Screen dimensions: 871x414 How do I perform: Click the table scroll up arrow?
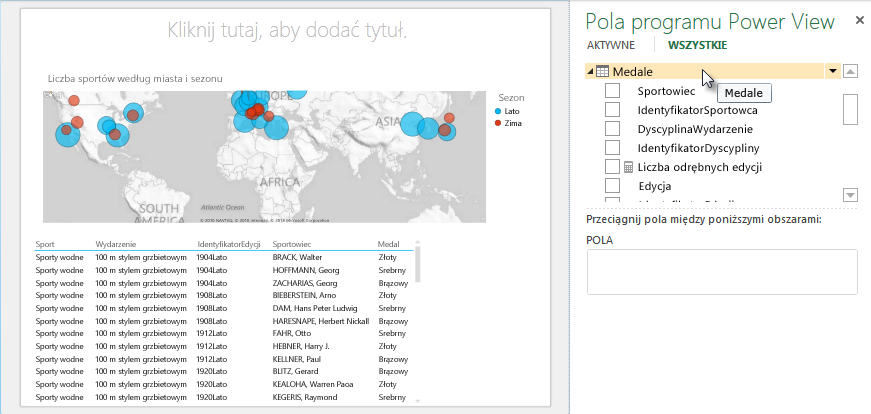pyautogui.click(x=417, y=242)
